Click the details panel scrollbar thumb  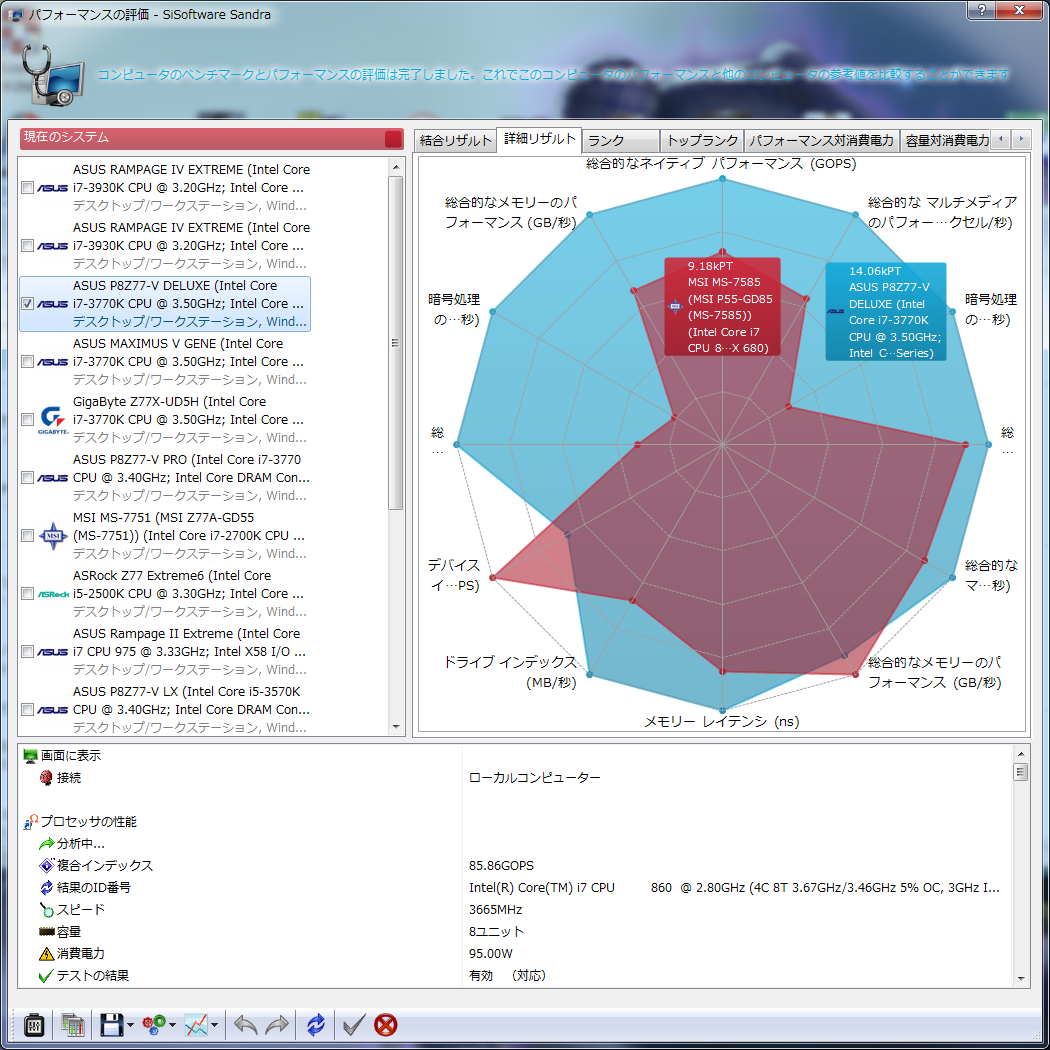[1021, 771]
